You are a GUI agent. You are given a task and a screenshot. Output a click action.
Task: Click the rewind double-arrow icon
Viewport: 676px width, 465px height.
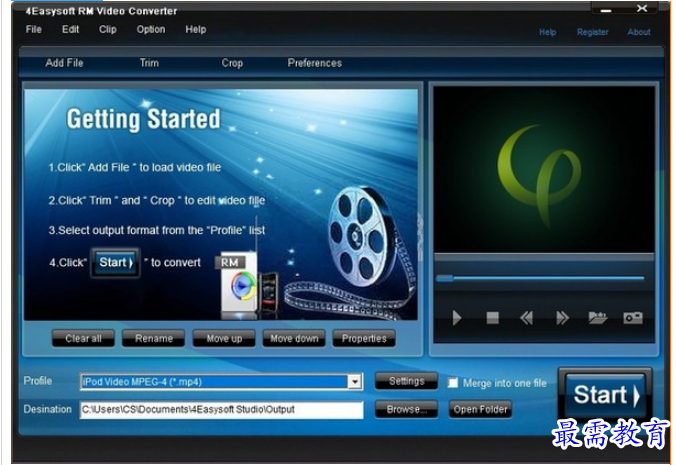point(526,318)
